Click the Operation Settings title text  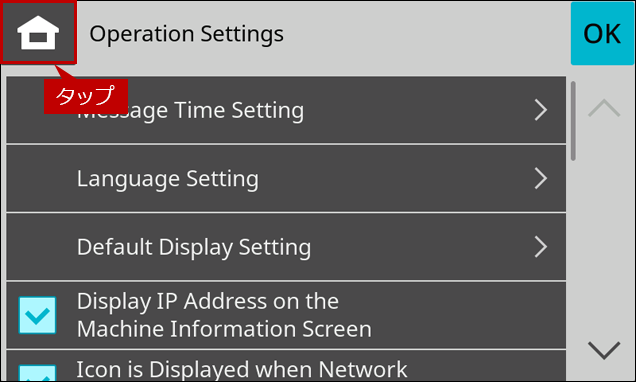pos(186,34)
